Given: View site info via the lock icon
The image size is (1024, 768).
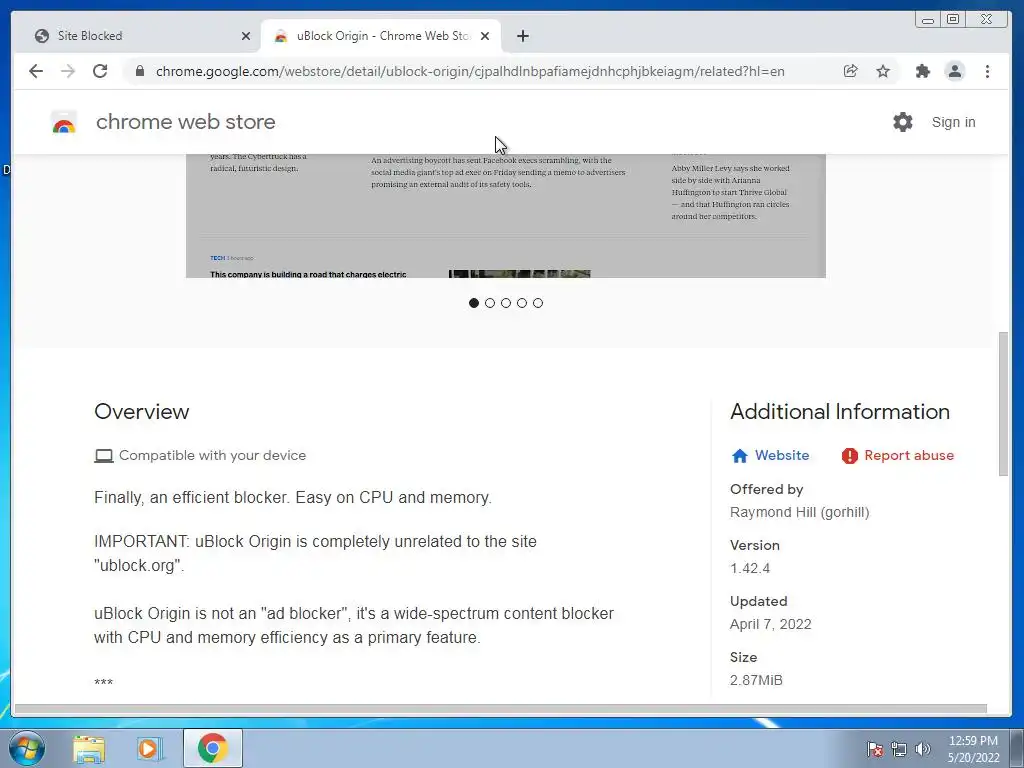Looking at the screenshot, I should coord(140,71).
